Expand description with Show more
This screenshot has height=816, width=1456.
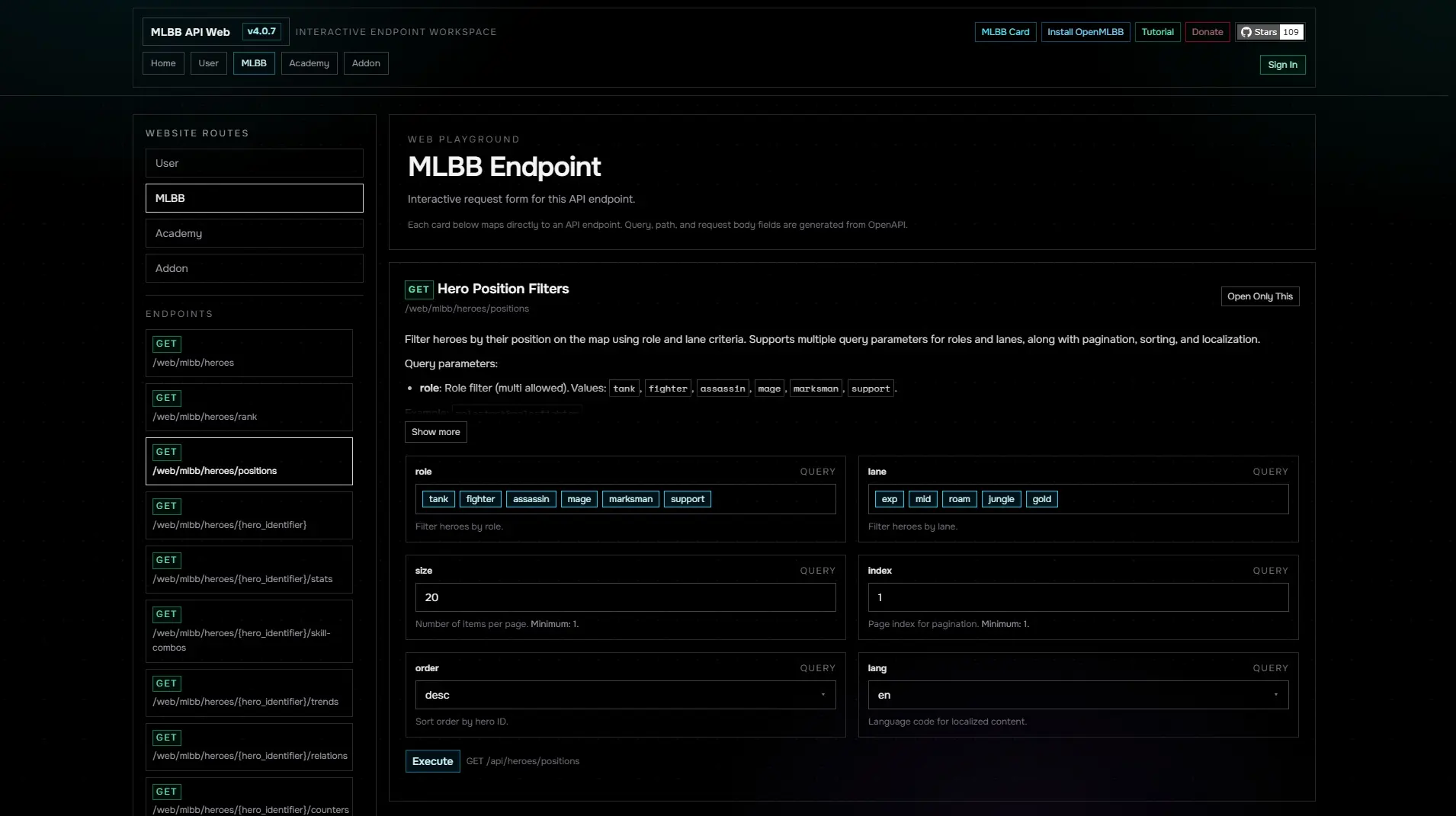coord(436,432)
